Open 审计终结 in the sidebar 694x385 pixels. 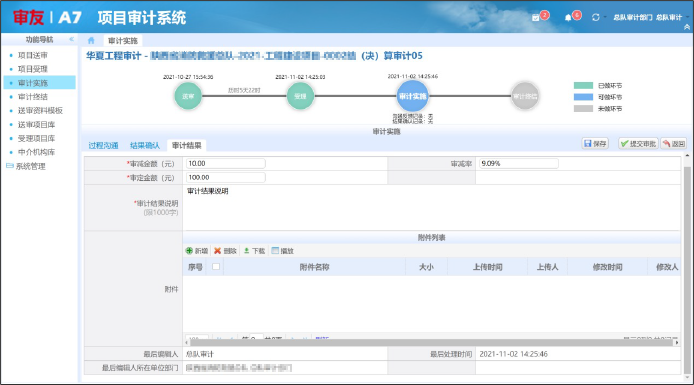click(33, 96)
